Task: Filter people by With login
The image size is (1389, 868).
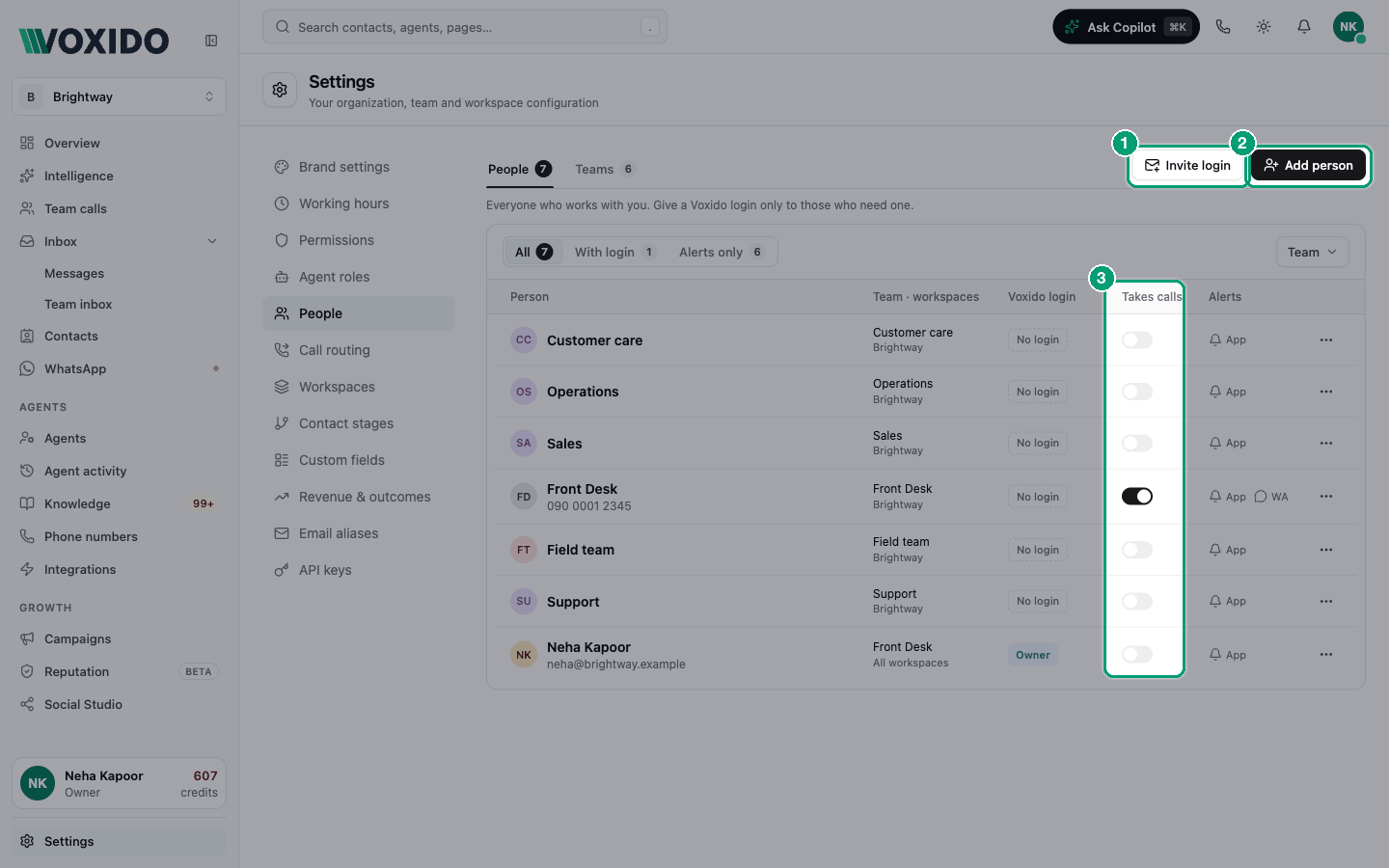Action: click(614, 253)
